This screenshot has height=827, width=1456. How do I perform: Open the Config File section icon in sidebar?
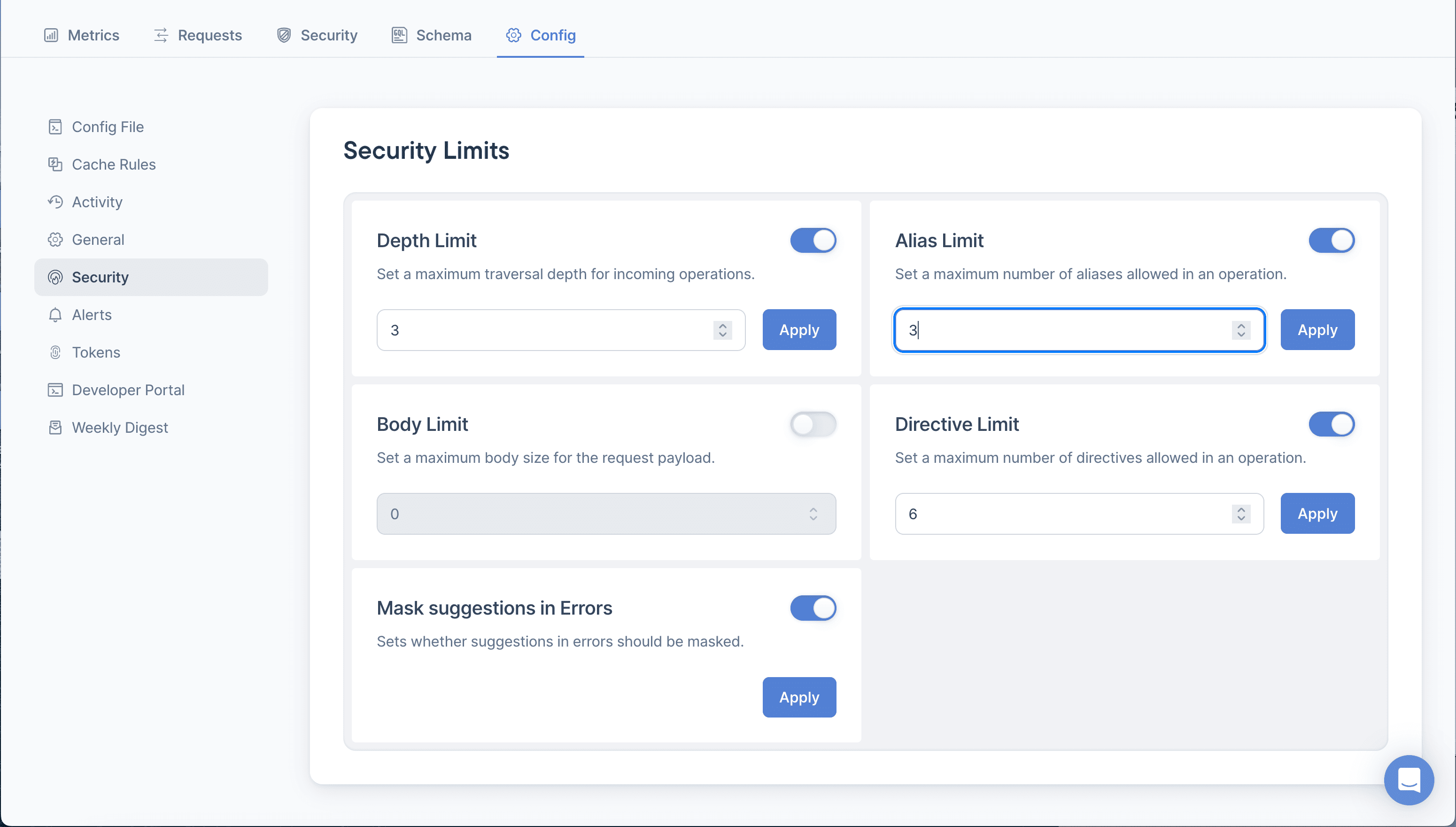pos(55,127)
